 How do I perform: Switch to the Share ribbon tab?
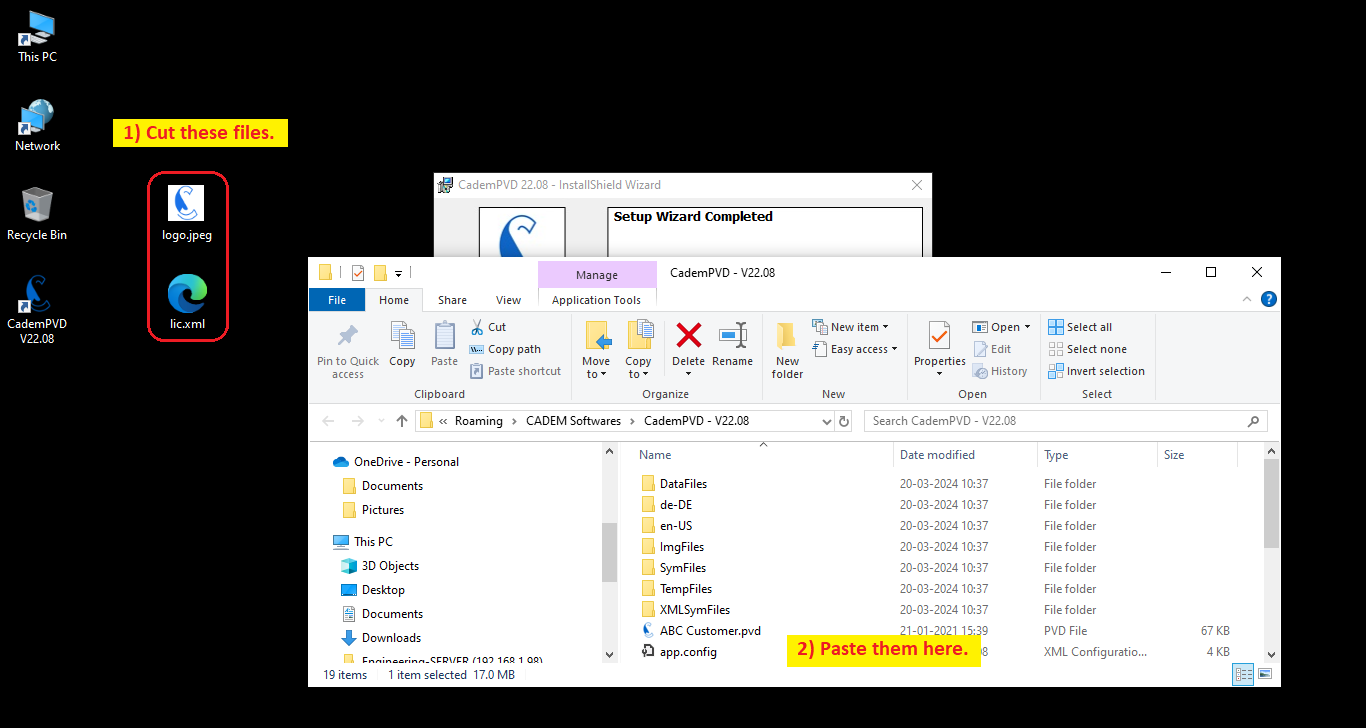tap(452, 299)
